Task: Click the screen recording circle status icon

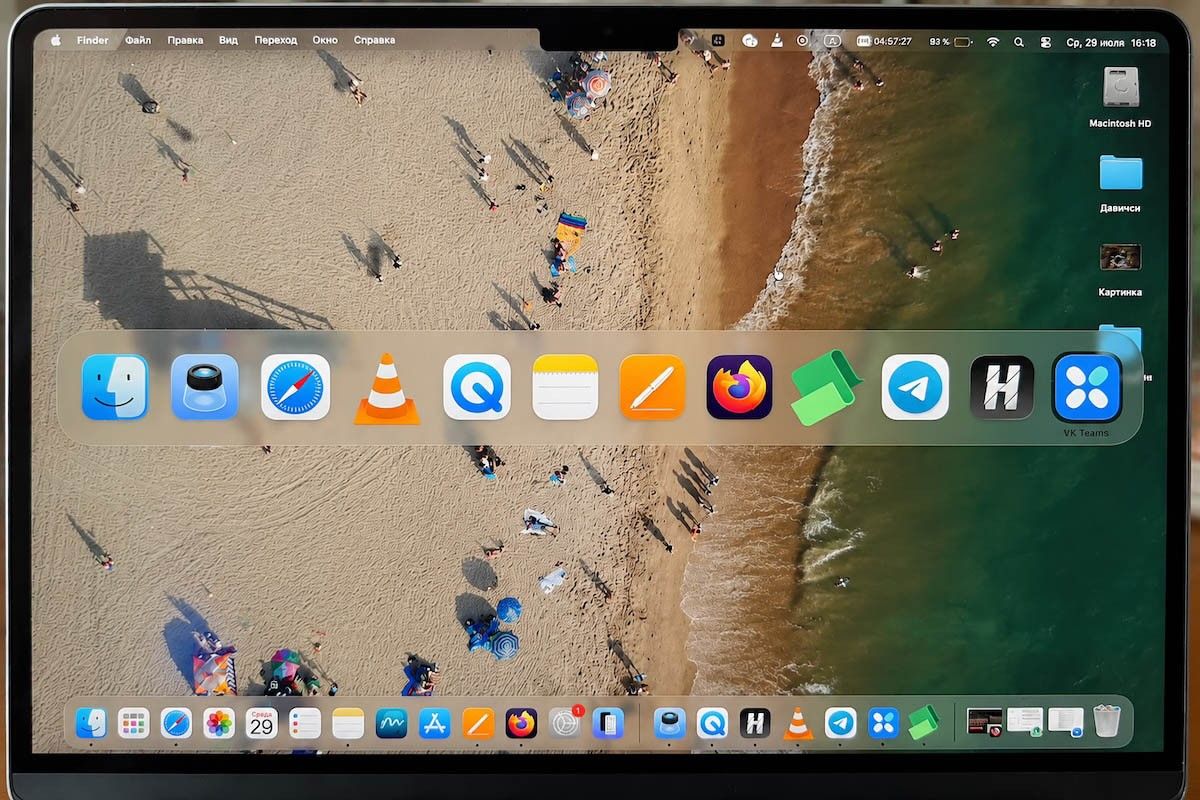Action: click(x=803, y=41)
